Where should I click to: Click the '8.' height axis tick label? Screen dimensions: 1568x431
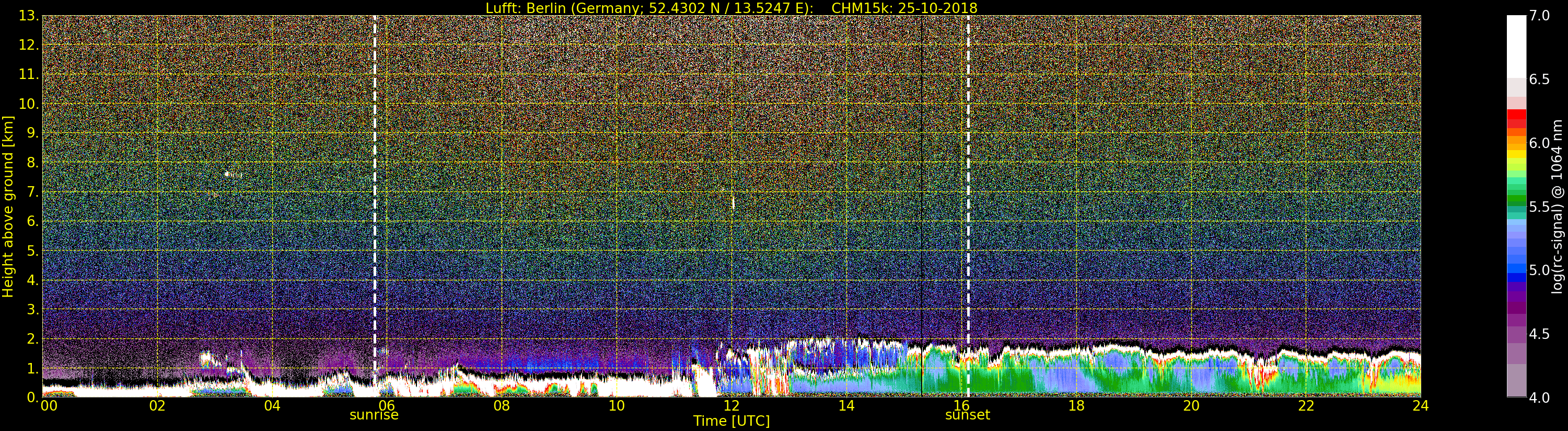pos(33,163)
